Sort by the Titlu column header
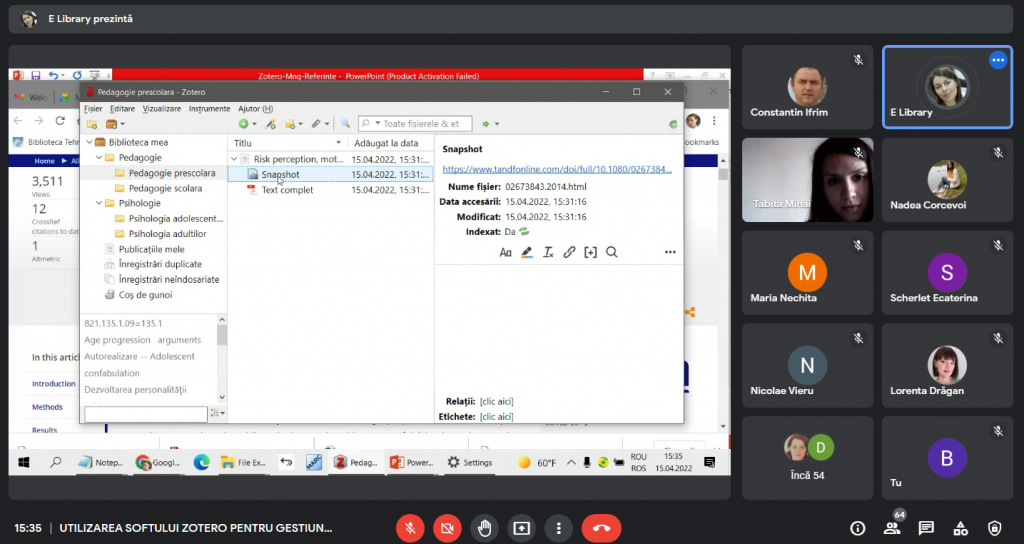 287,143
